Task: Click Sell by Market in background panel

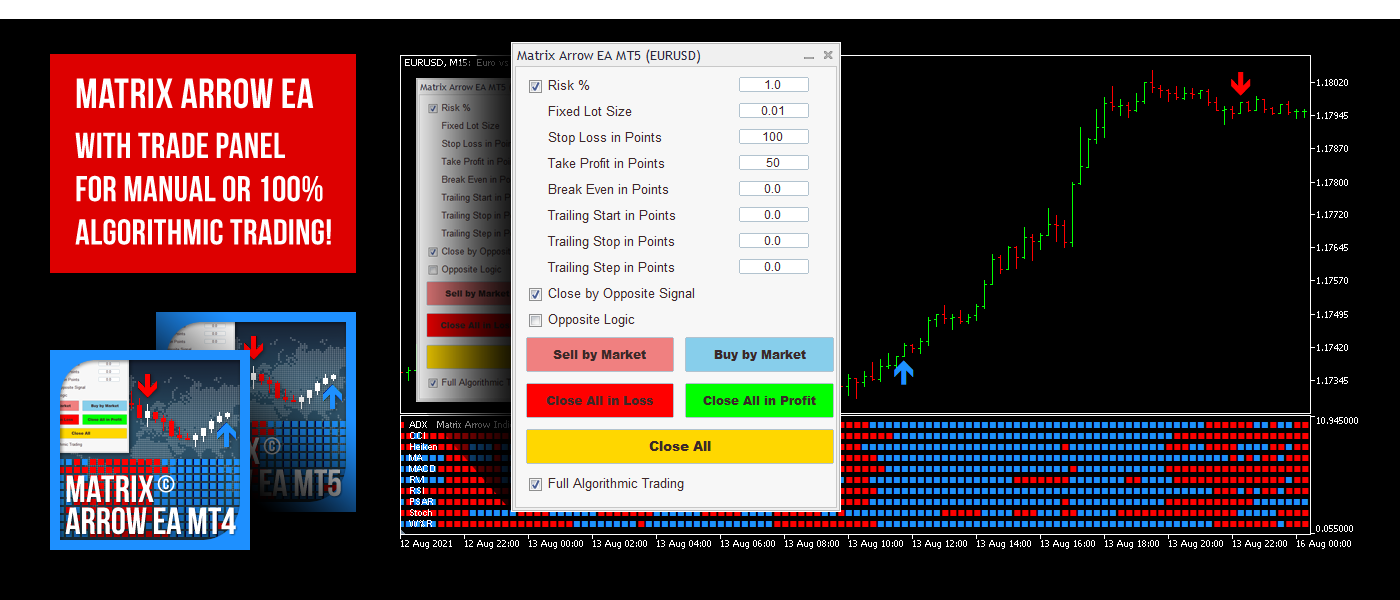Action: 469,293
